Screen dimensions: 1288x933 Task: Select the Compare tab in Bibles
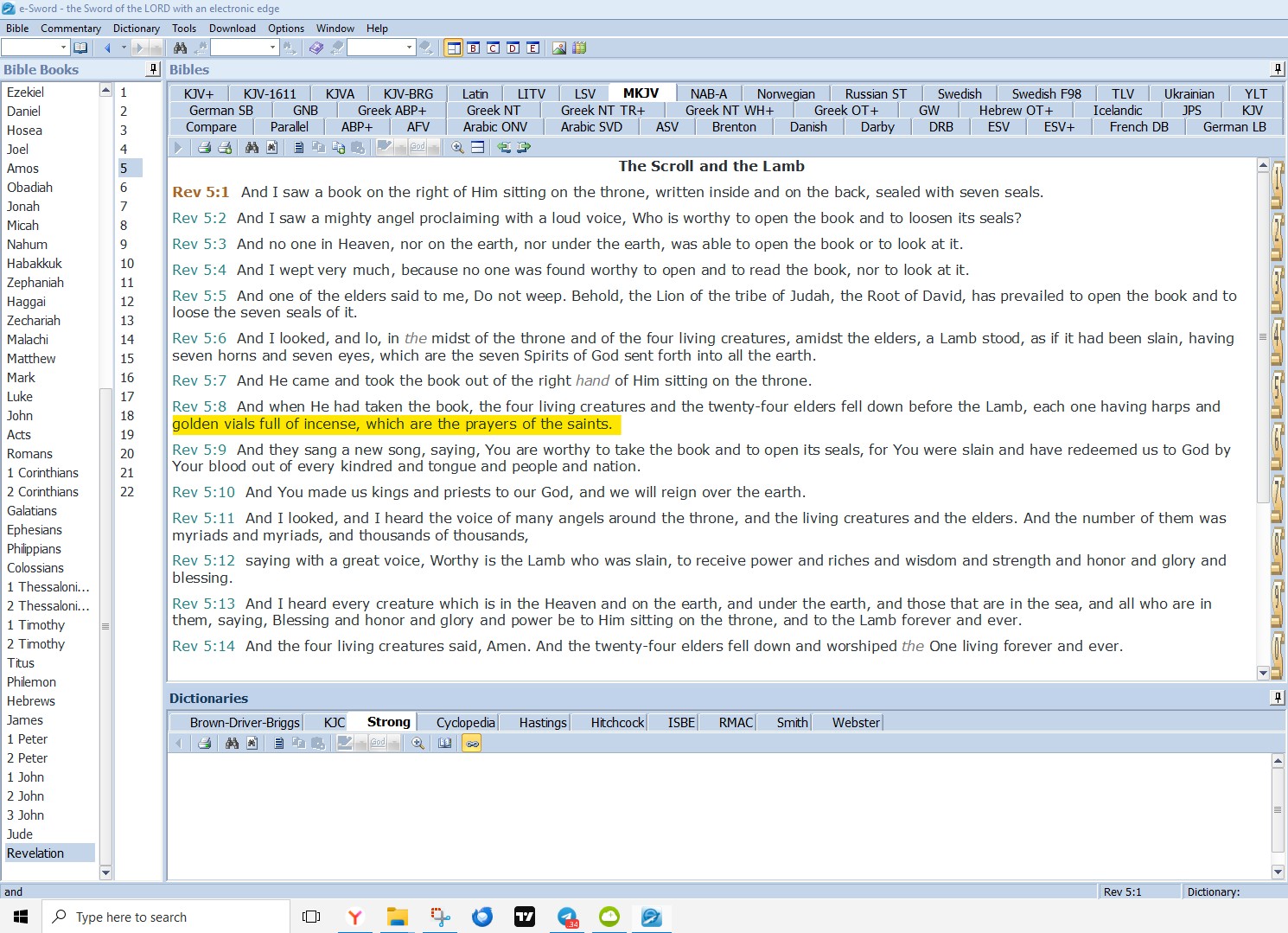coord(211,126)
